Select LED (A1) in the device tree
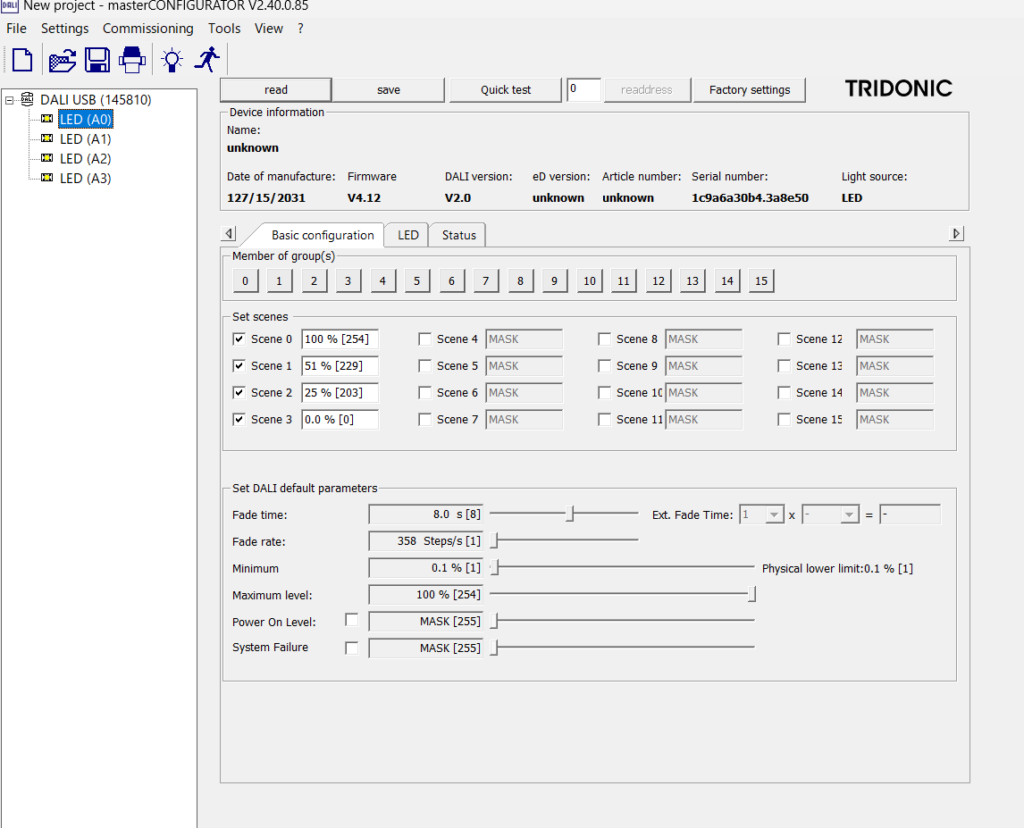The height and width of the screenshot is (828, 1024). [86, 139]
